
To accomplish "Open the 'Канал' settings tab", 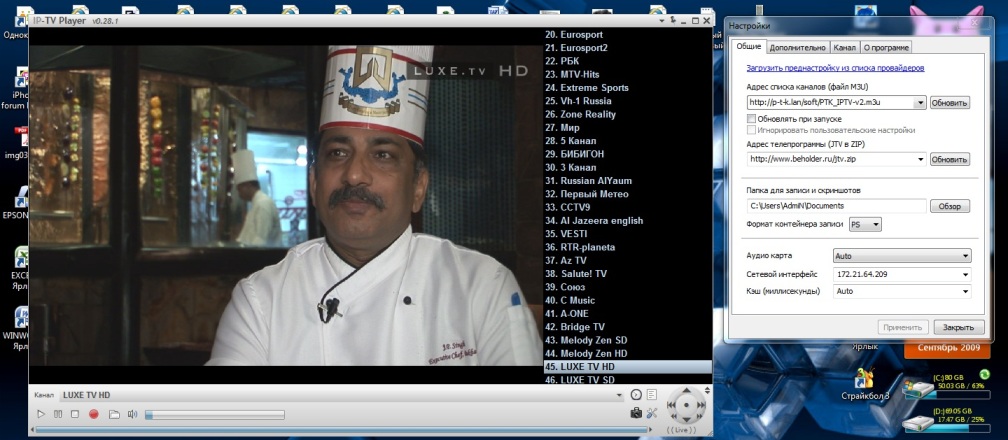I will tap(844, 47).
